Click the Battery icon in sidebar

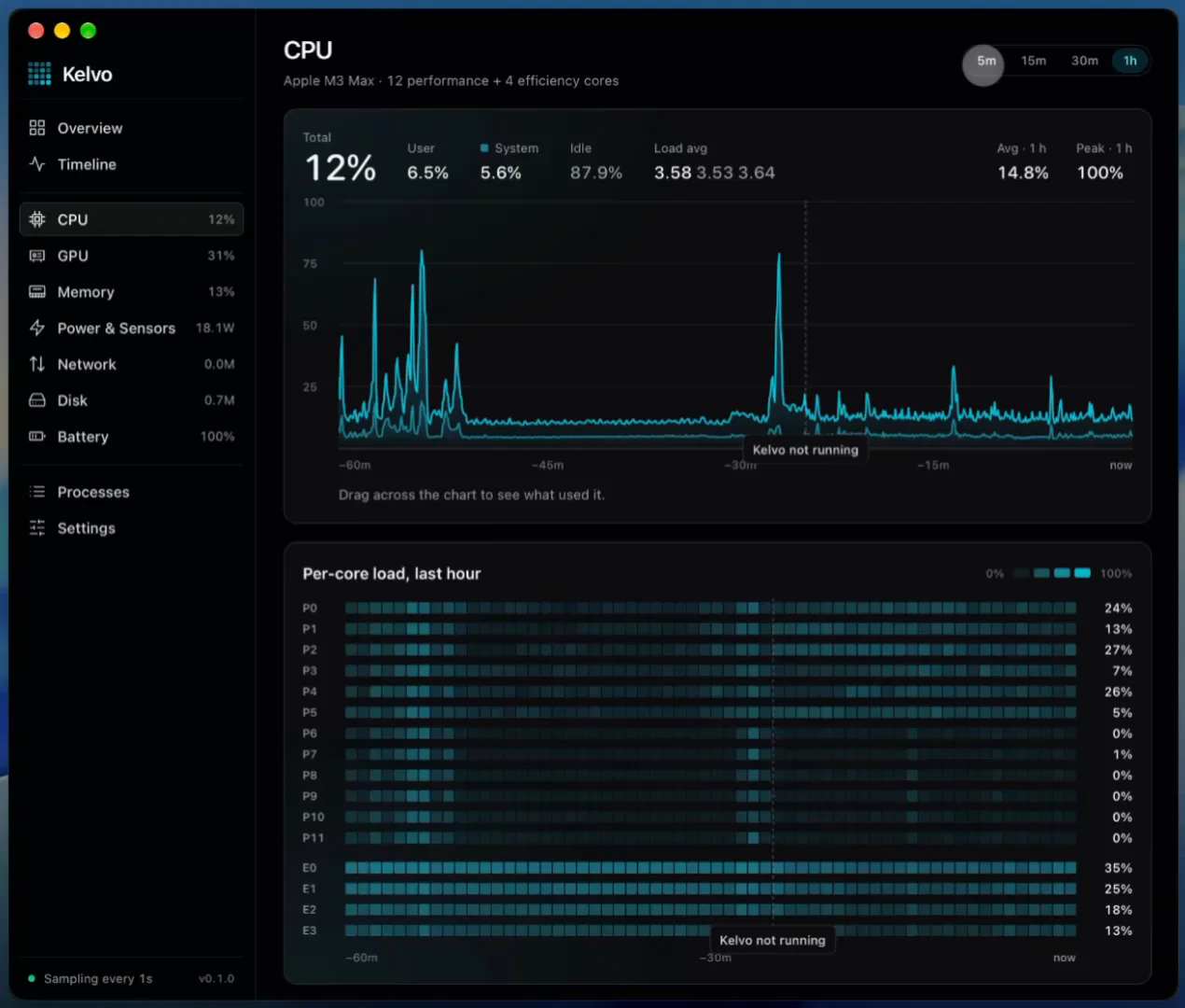point(37,436)
